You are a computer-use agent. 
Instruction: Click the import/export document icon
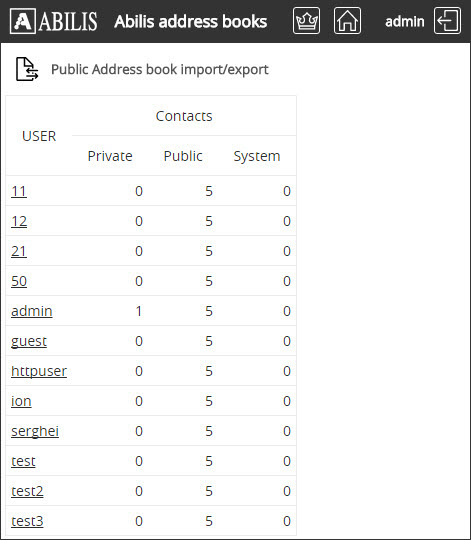(27, 69)
